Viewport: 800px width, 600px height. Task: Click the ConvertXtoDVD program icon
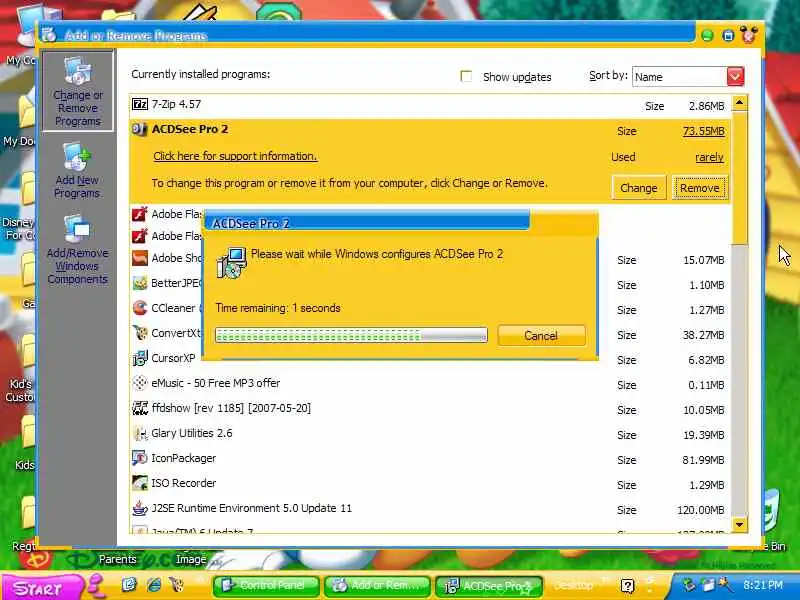[x=140, y=333]
